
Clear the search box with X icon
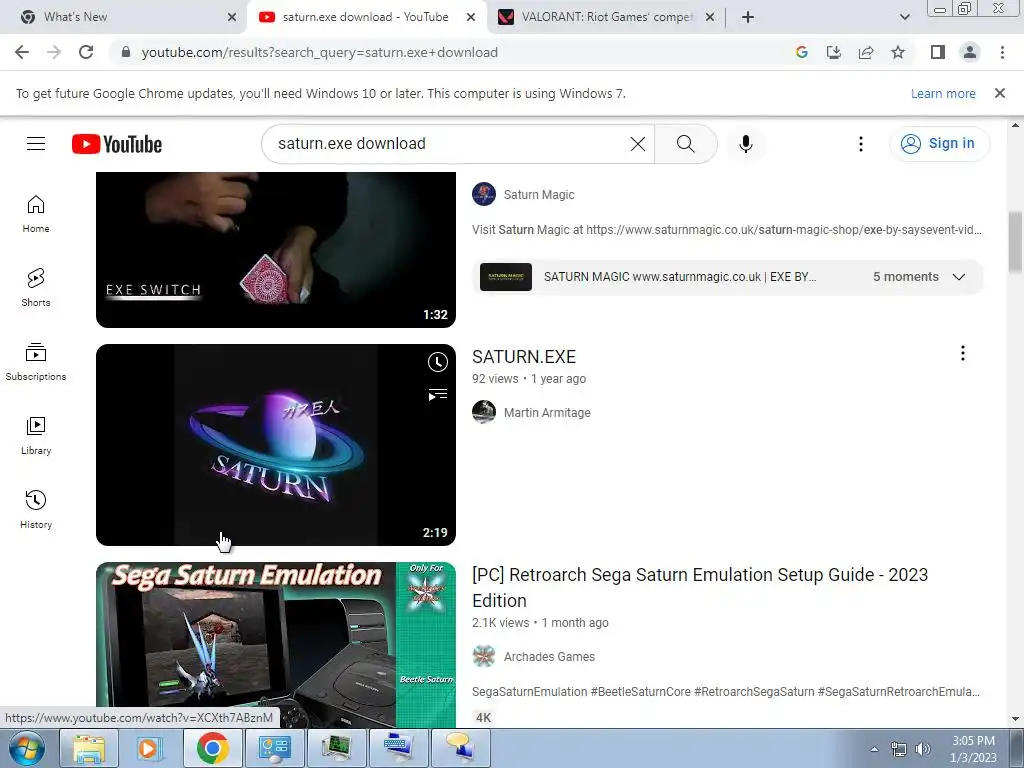(637, 144)
